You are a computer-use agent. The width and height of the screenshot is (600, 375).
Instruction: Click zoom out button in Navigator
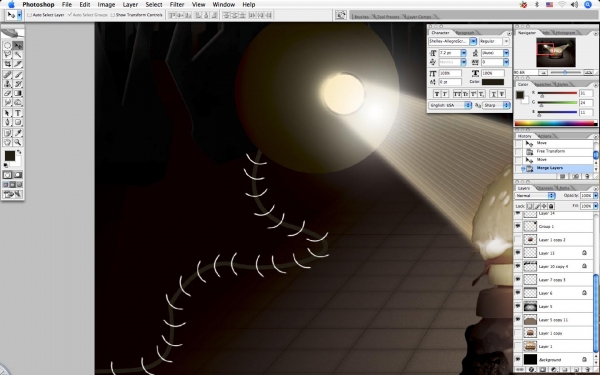(543, 72)
